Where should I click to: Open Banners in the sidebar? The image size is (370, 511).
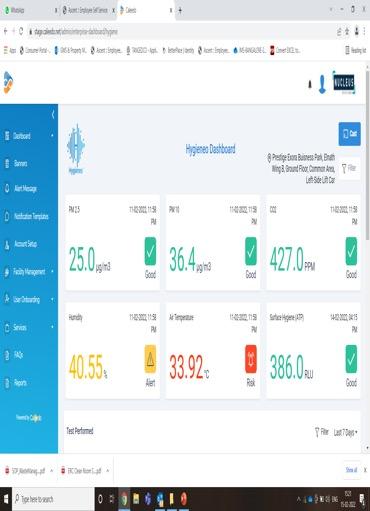point(20,164)
